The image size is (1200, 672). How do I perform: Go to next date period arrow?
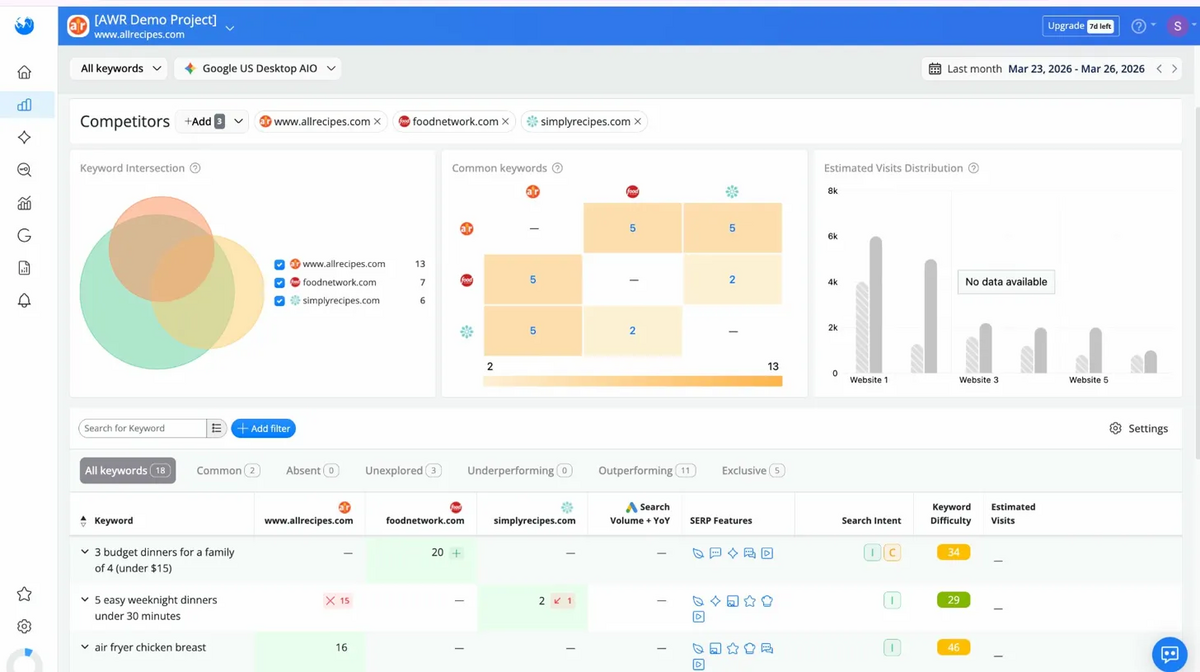coord(1174,69)
